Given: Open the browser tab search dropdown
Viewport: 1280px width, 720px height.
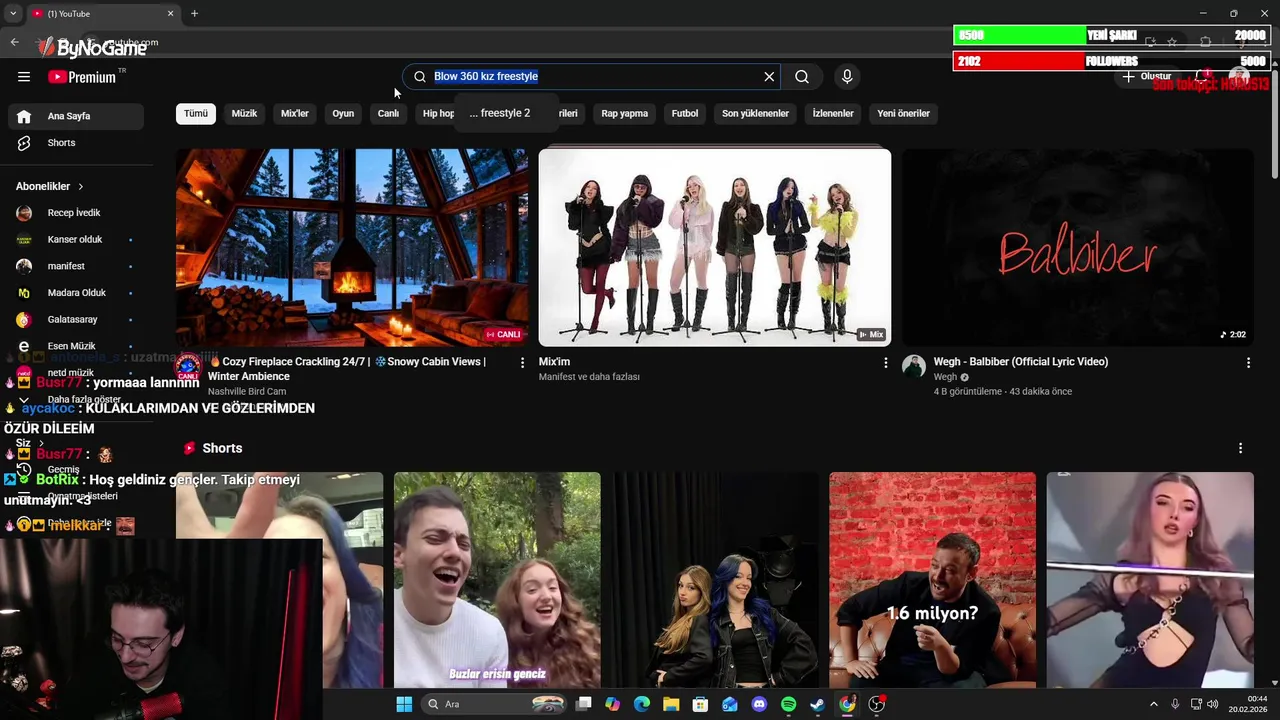Looking at the screenshot, I should 13,13.
